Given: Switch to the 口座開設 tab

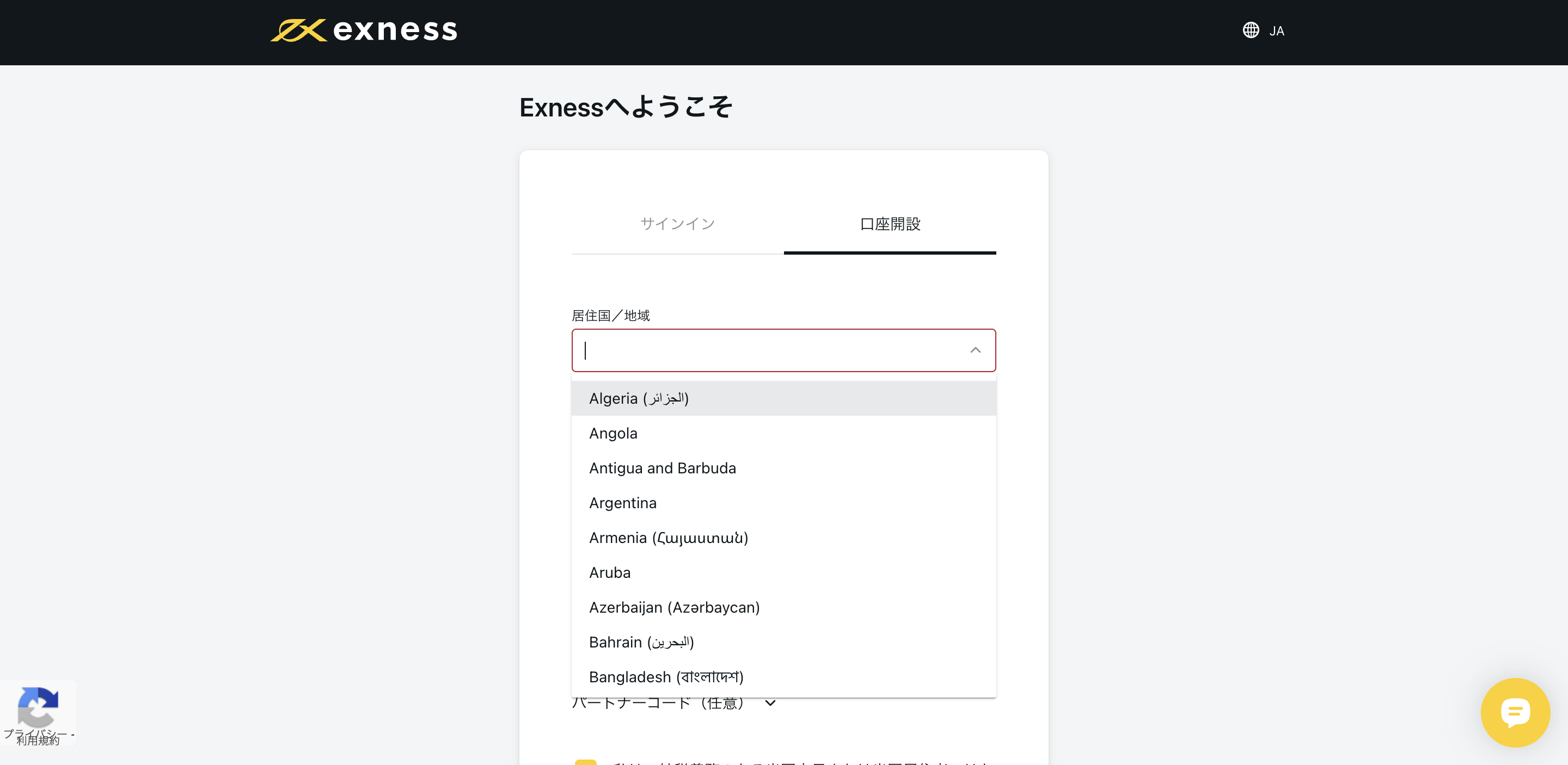Looking at the screenshot, I should pyautogui.click(x=890, y=224).
